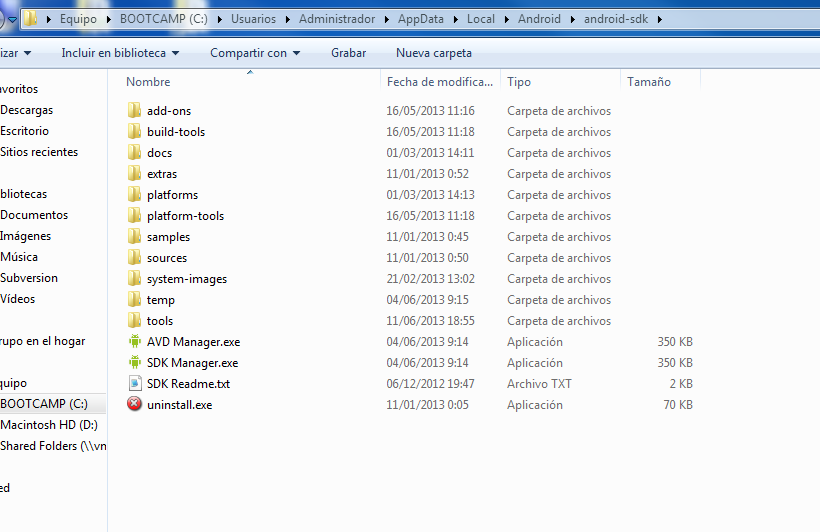This screenshot has height=532, width=820.
Task: Click 70 KB size of uninstall.exe
Action: (678, 405)
